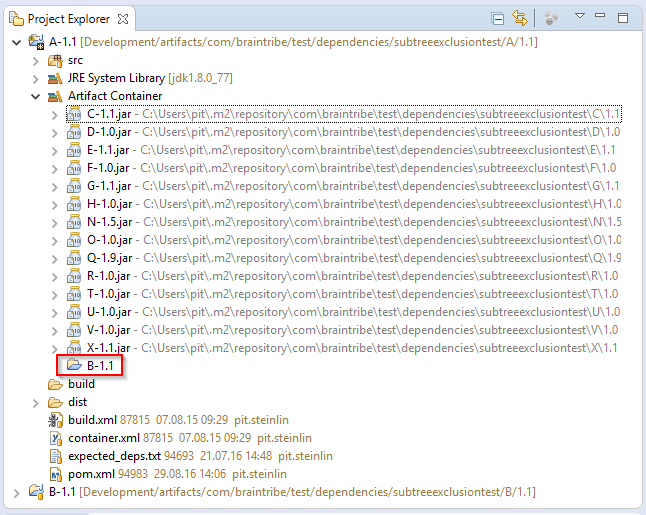Click the B-1.1 folder icon in container
The width and height of the screenshot is (646, 515).
click(75, 366)
